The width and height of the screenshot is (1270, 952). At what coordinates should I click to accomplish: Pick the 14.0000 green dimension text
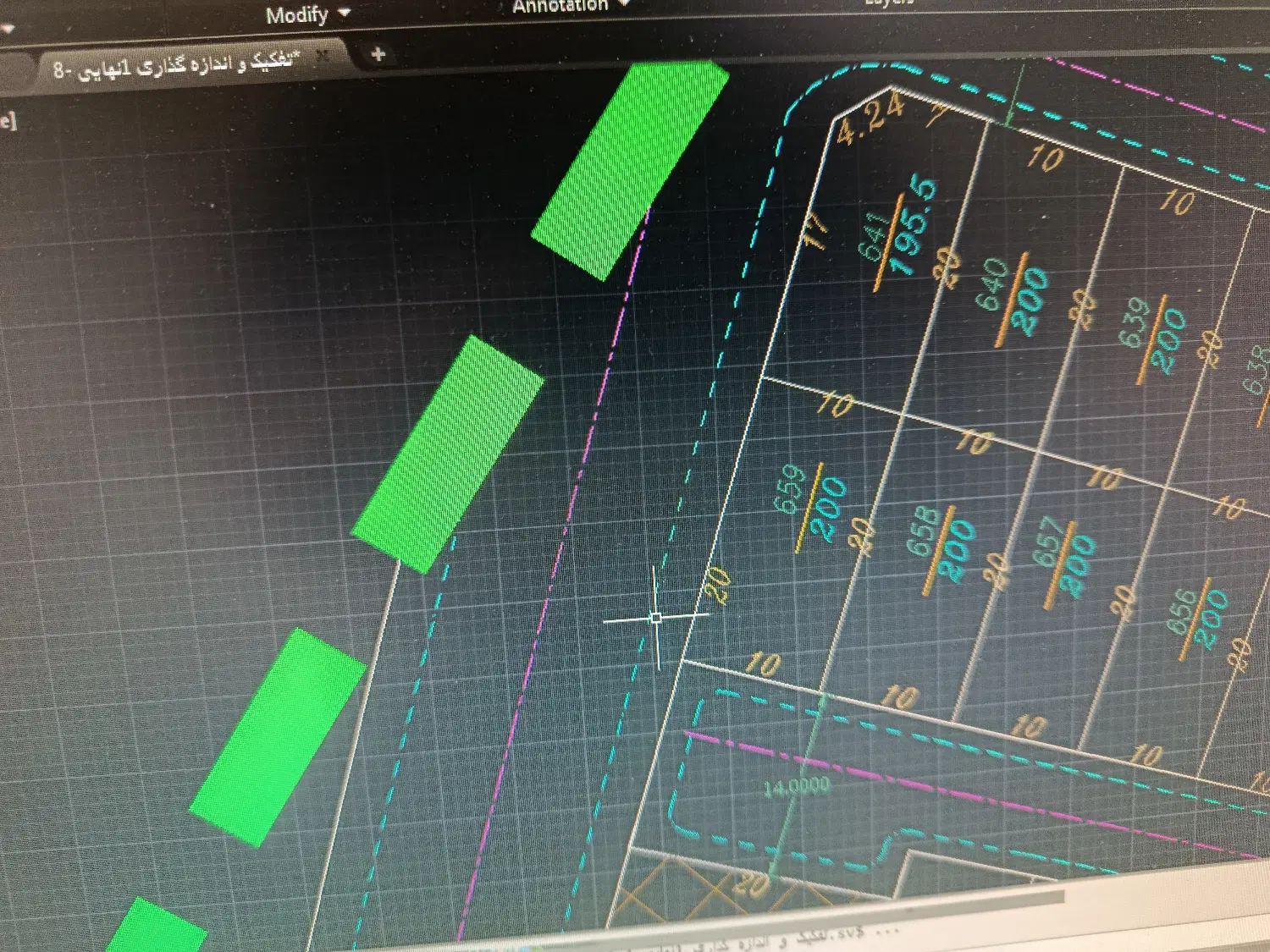(797, 788)
